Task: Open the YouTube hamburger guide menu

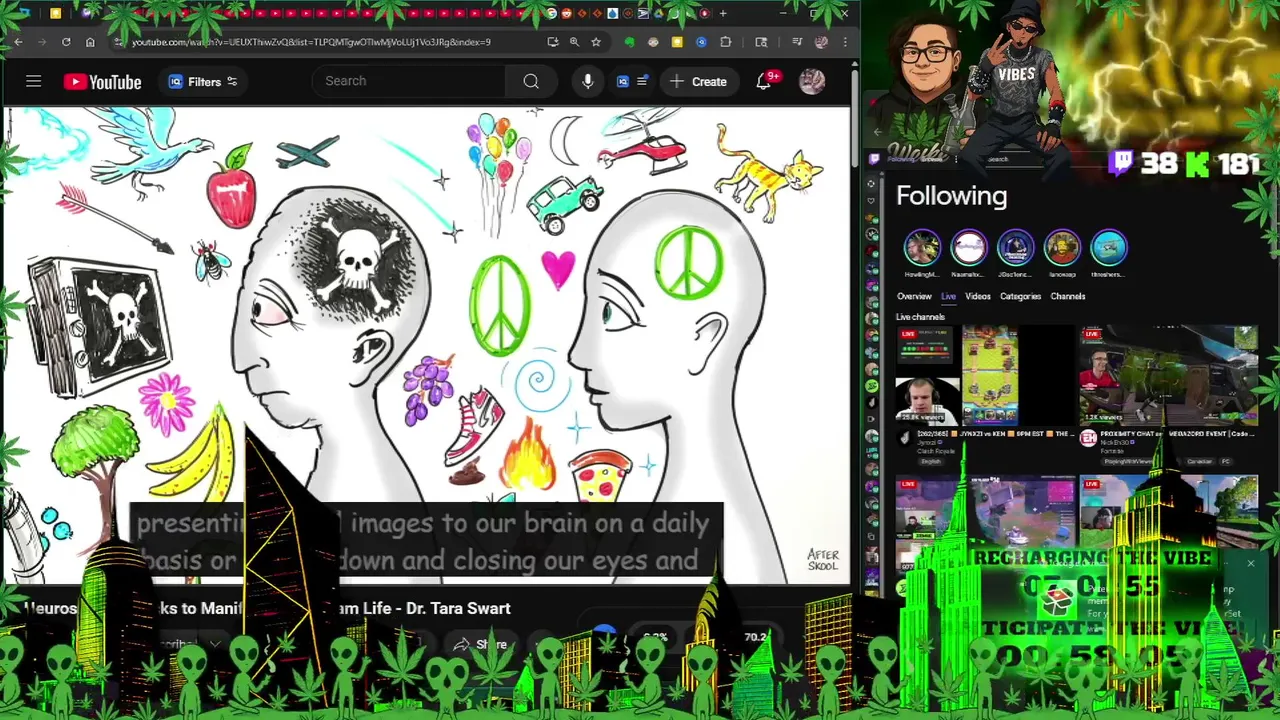Action: (33, 81)
